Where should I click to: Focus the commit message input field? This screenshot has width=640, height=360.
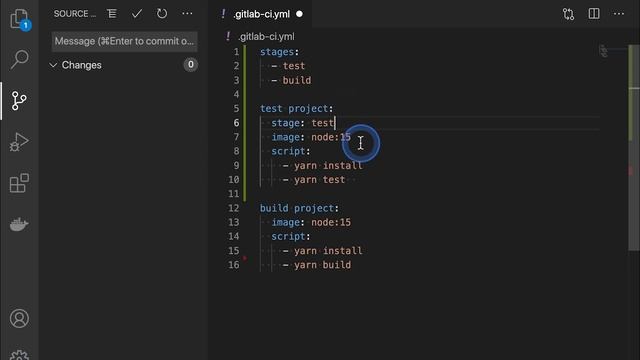(x=124, y=41)
